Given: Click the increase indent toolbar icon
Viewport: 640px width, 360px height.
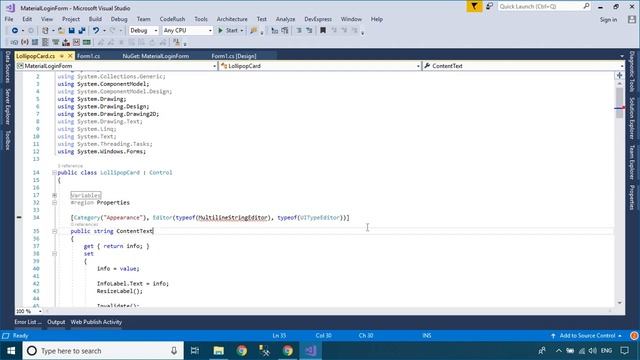Looking at the screenshot, I should [x=309, y=31].
